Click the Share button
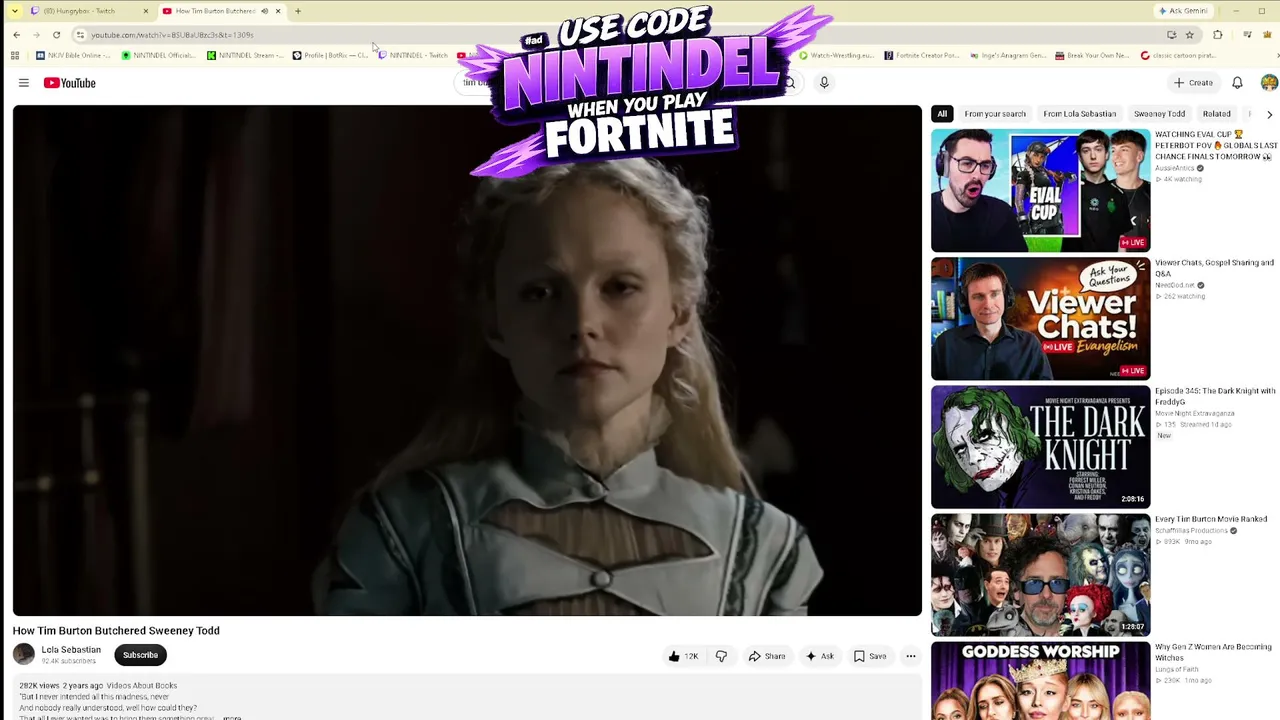This screenshot has width=1280, height=720. pyautogui.click(x=767, y=656)
